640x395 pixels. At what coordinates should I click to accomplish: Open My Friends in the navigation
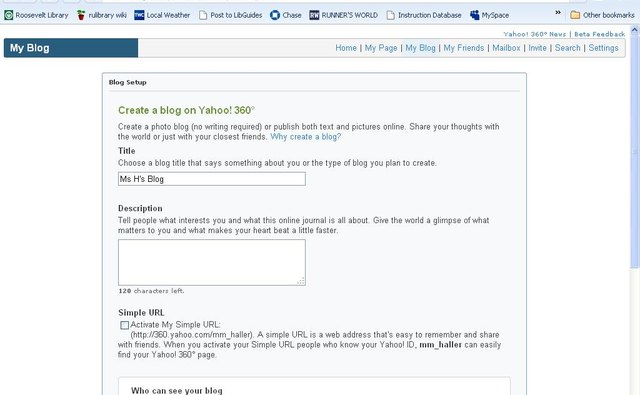click(464, 48)
